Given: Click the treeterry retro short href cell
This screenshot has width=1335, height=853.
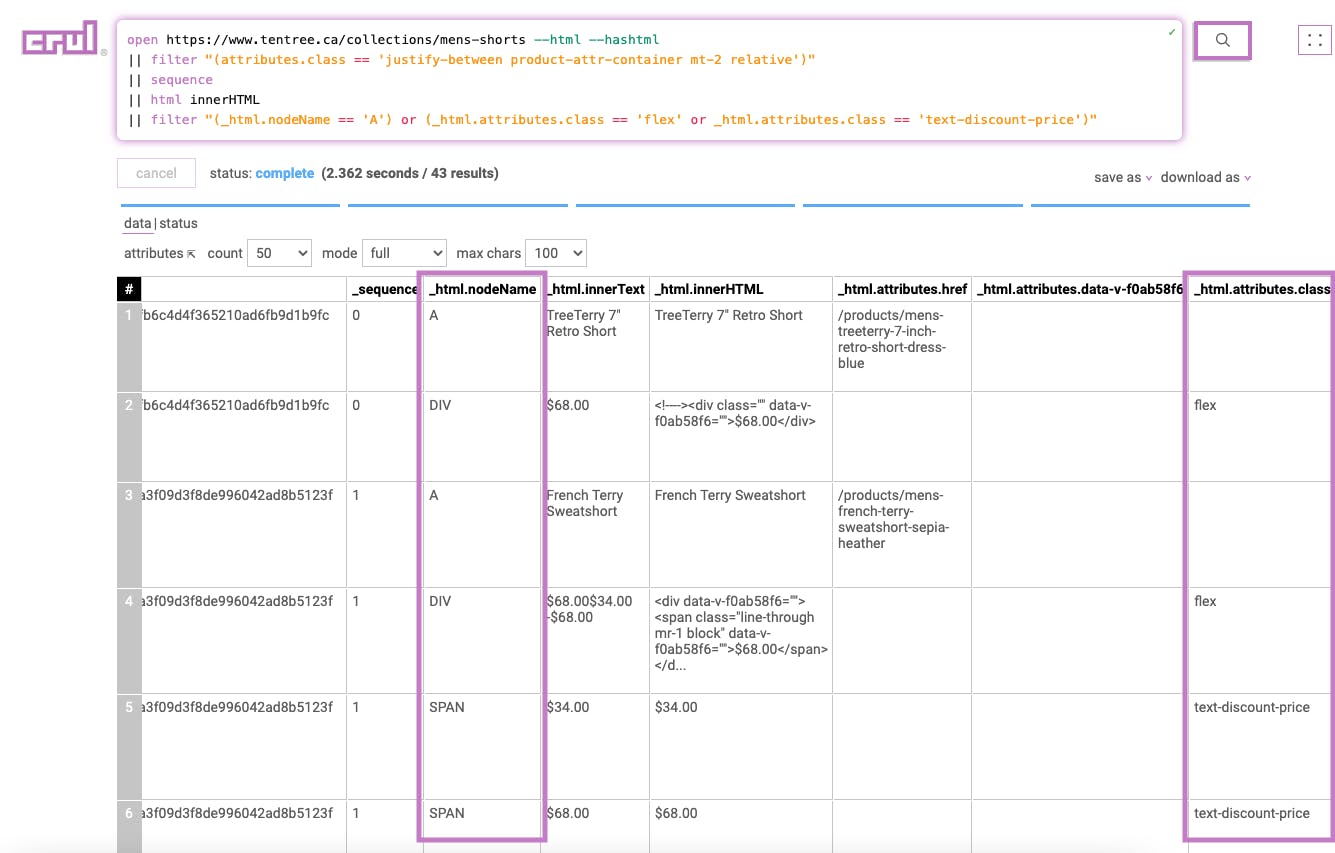Looking at the screenshot, I should click(902, 346).
